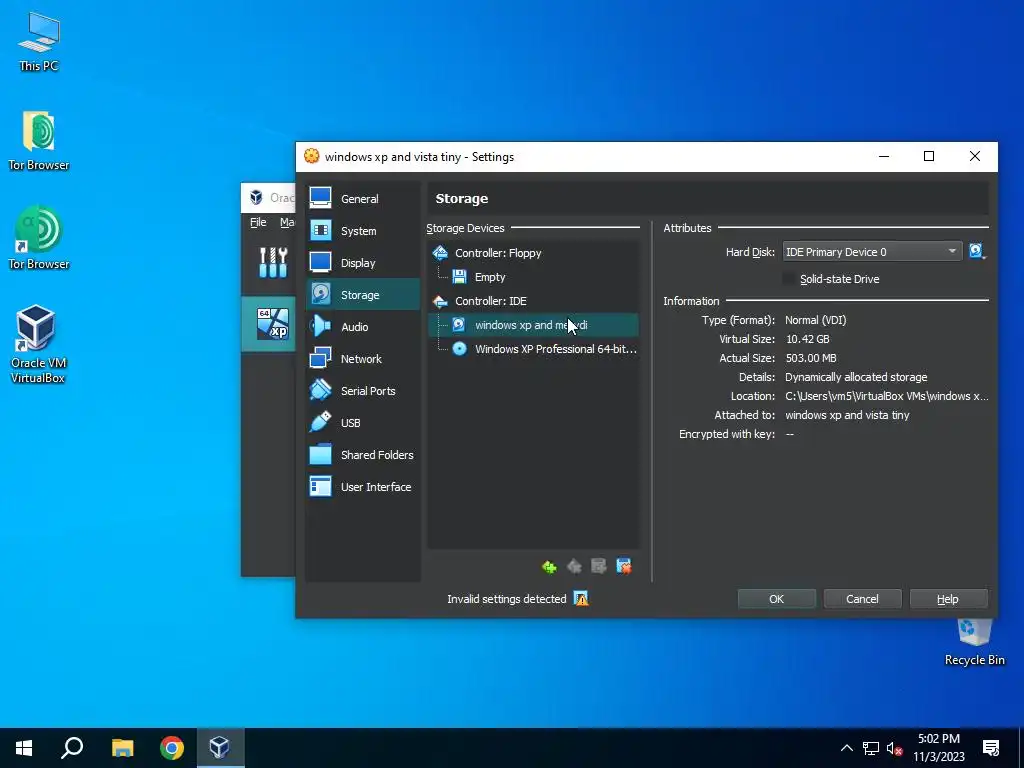
Task: Click the Oracle VM VirtualBox desktop icon
Action: pyautogui.click(x=37, y=344)
